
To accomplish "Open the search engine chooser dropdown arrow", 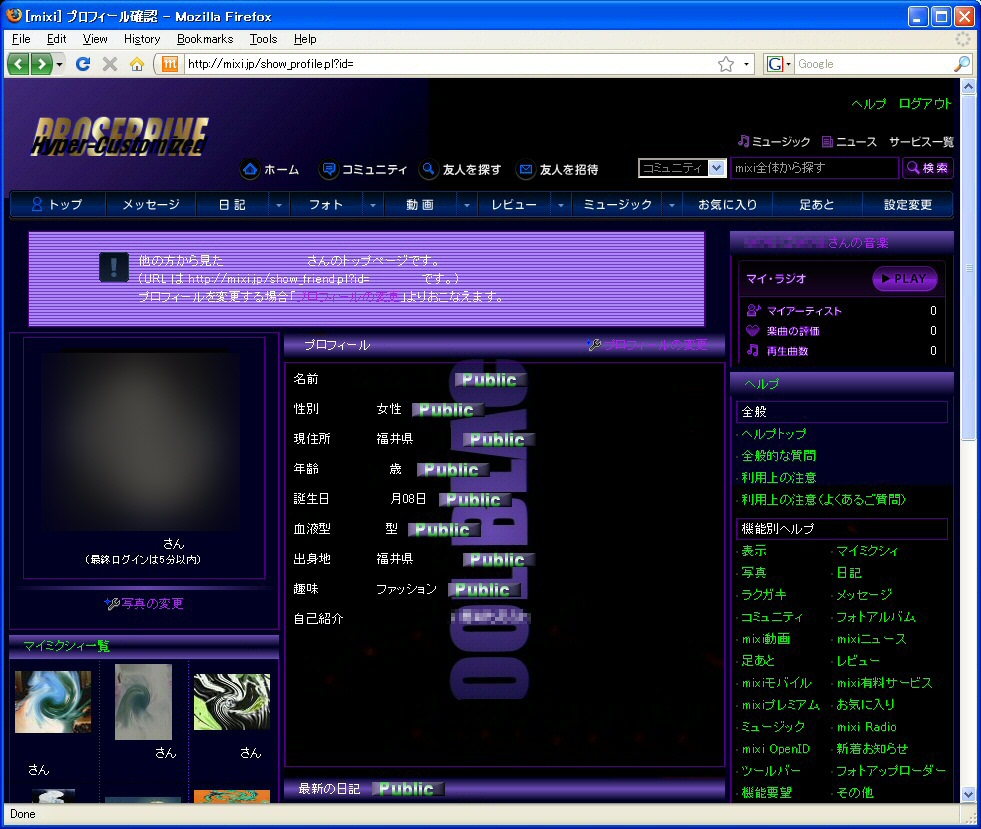I will [788, 64].
